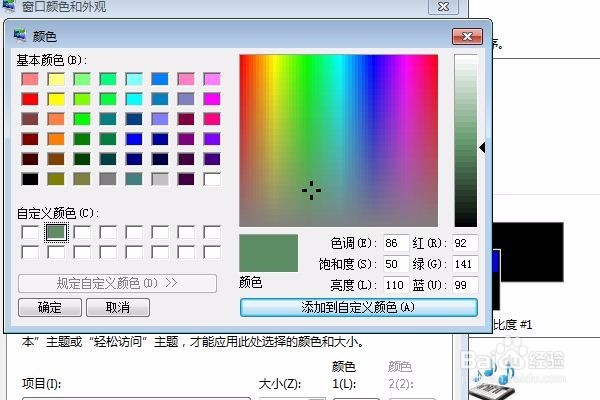Select the bright cyan basic color swatch
This screenshot has height=400, width=600.
tap(134, 99)
